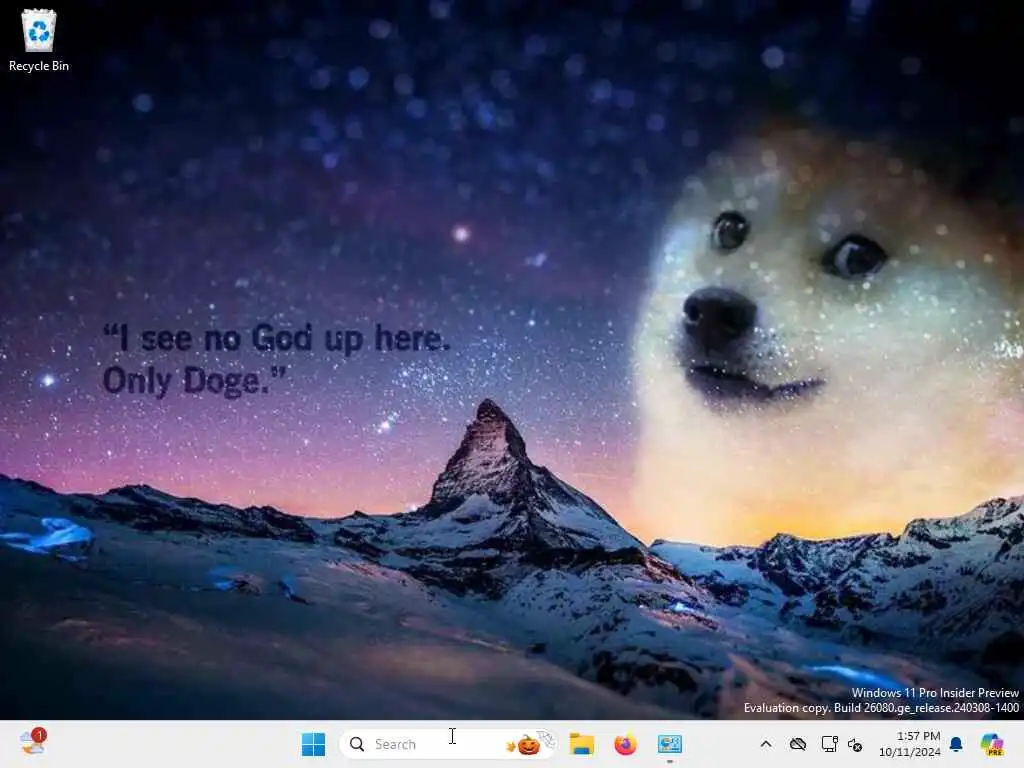Launch Copilot preview from the taskbar
The height and width of the screenshot is (768, 1024).
point(991,744)
